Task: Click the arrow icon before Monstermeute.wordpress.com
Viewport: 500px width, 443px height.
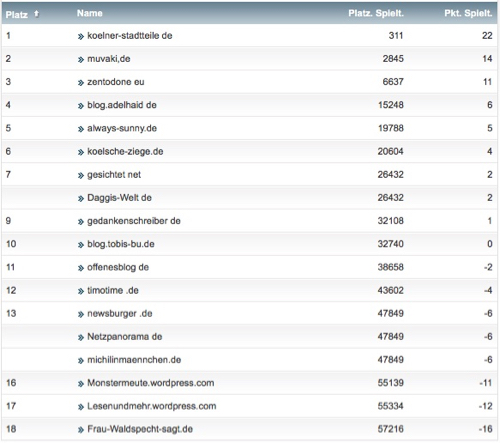Action: coord(81,384)
